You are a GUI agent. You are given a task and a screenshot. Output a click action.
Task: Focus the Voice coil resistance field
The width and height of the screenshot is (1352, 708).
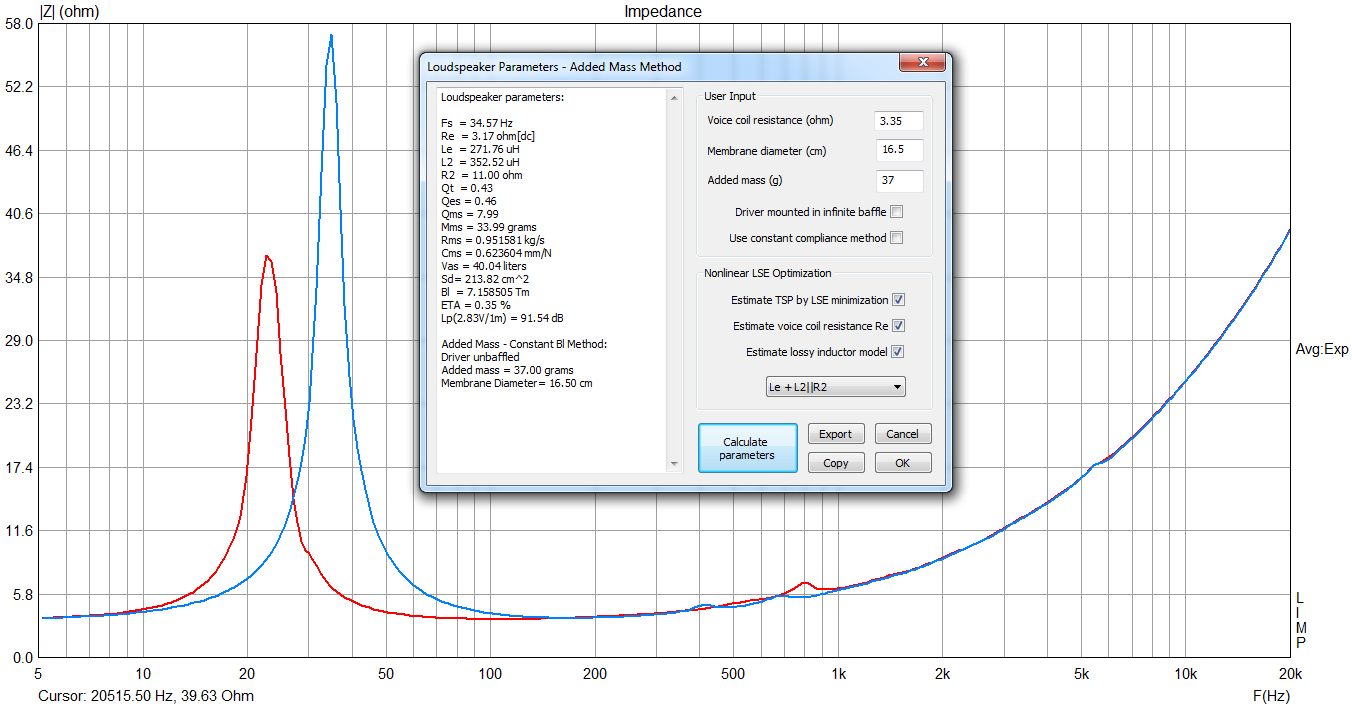898,120
